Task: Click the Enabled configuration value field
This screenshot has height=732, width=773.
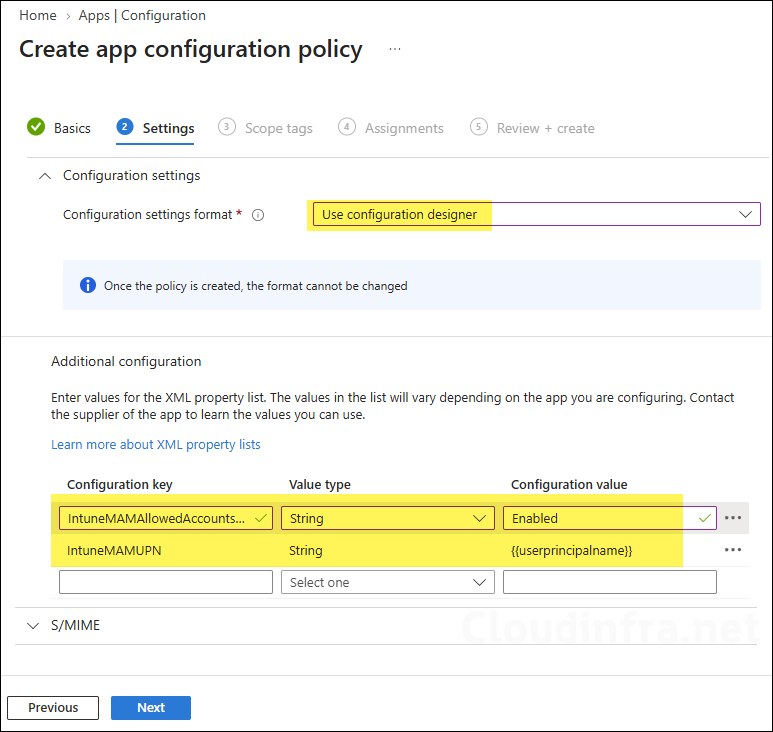Action: [x=609, y=518]
